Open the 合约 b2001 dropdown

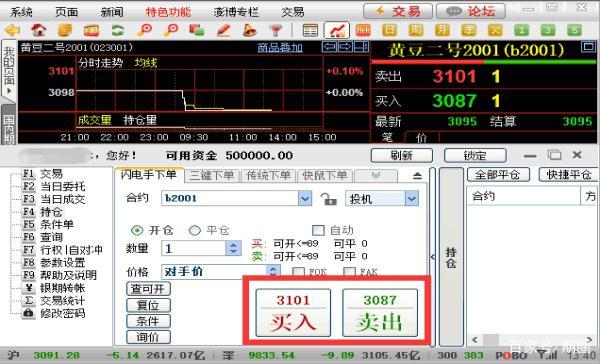tap(305, 199)
